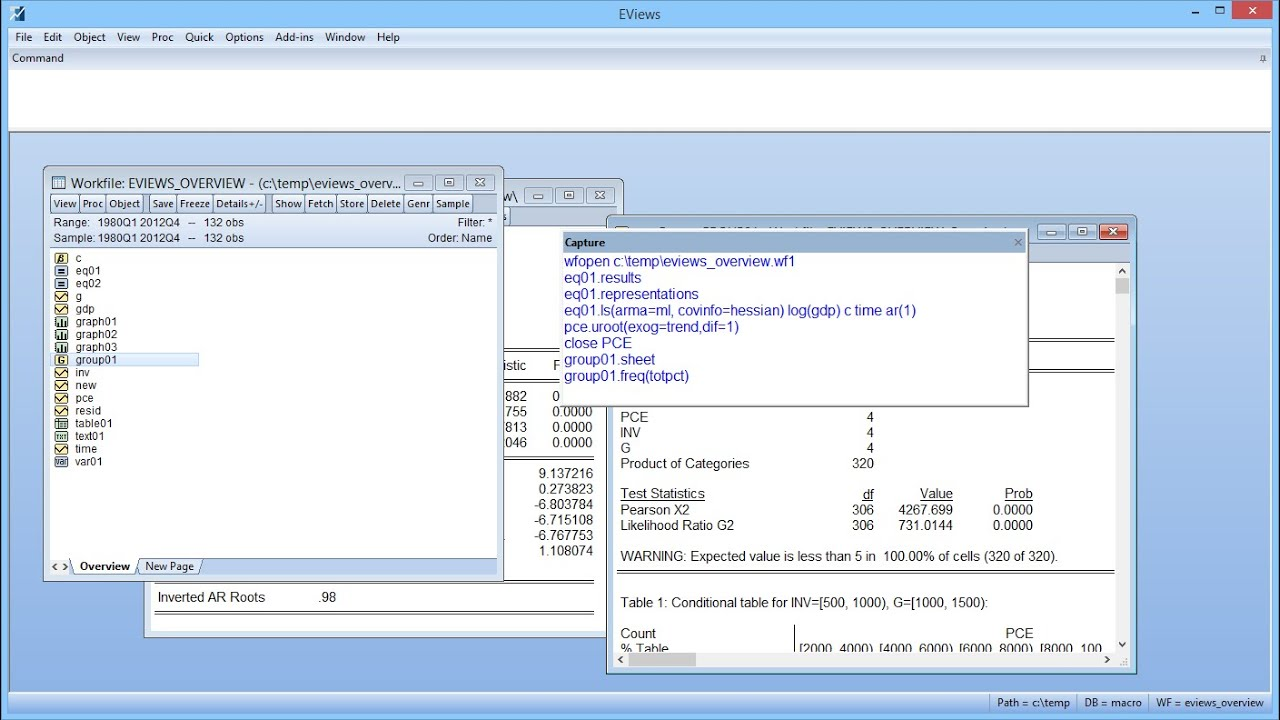Click the EViews application icon in title bar
This screenshot has width=1280, height=720.
17,13
